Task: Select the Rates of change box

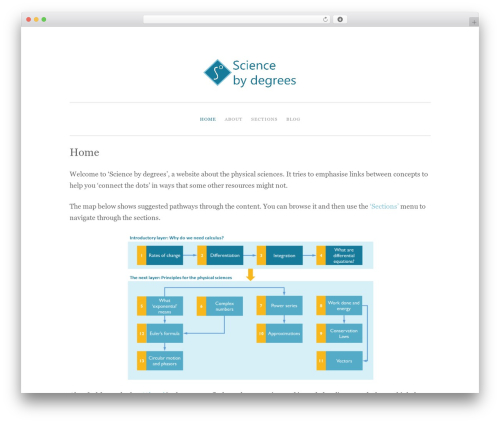Action: [x=160, y=256]
